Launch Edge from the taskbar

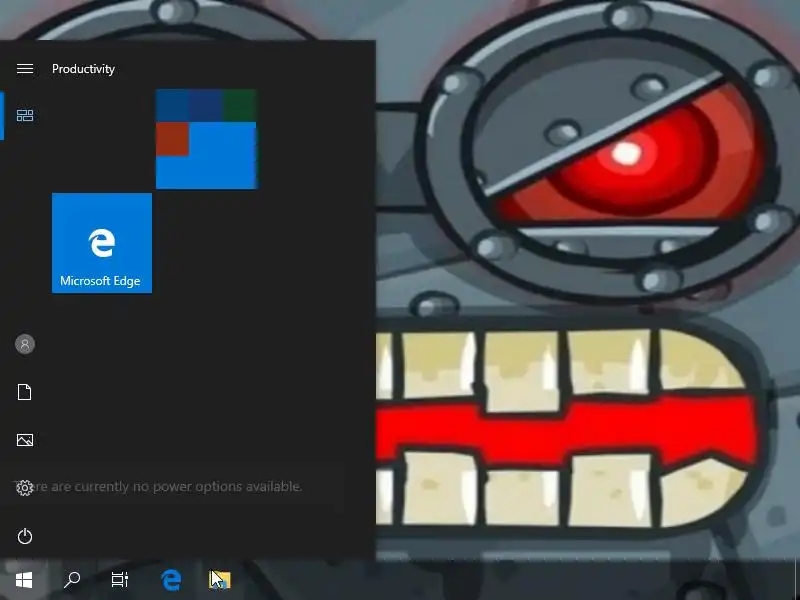point(171,580)
